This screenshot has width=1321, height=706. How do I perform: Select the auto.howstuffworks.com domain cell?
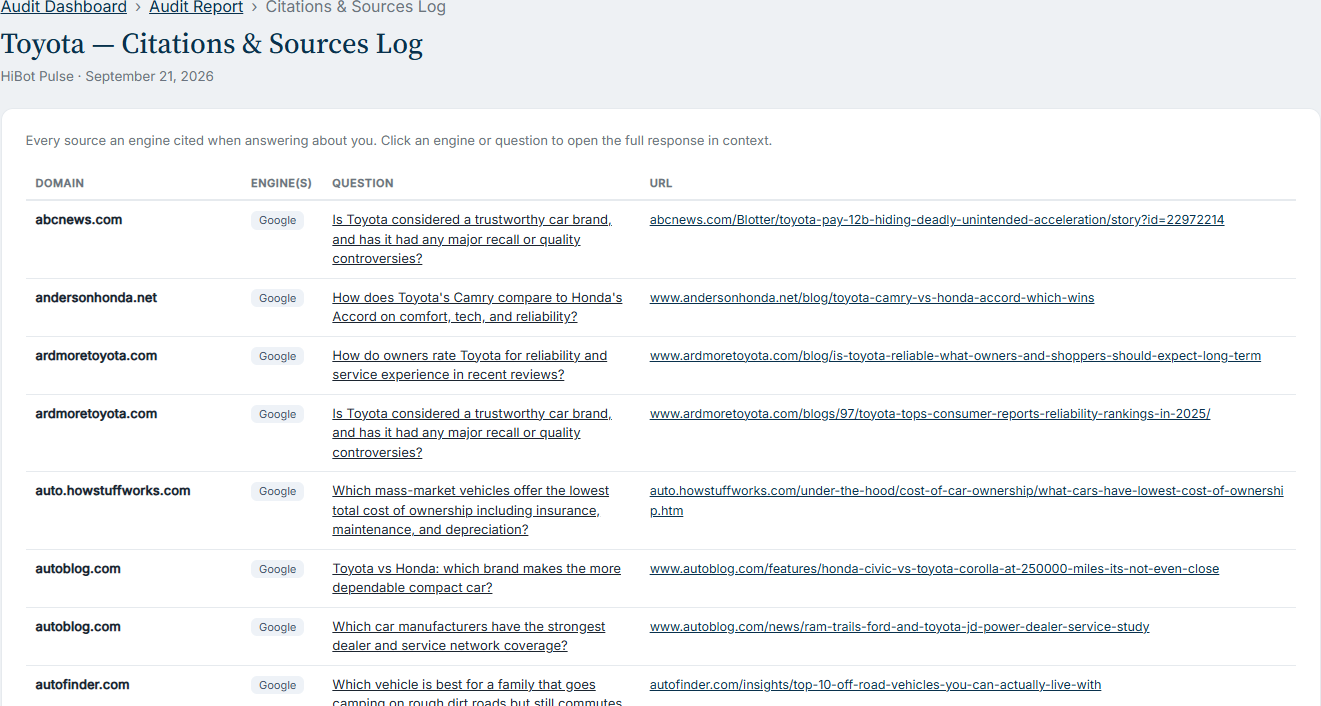tap(113, 491)
